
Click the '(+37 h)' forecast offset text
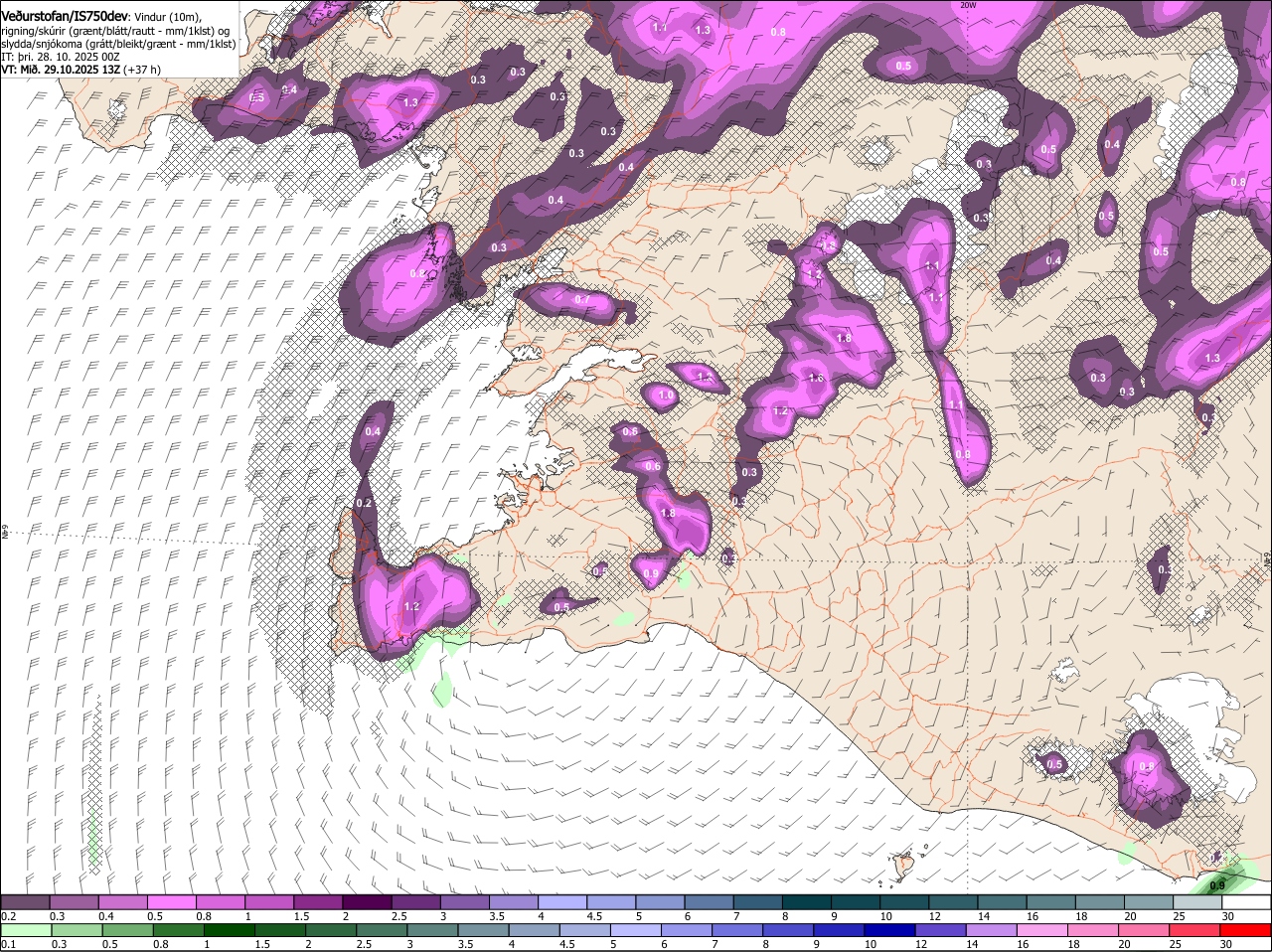click(142, 71)
